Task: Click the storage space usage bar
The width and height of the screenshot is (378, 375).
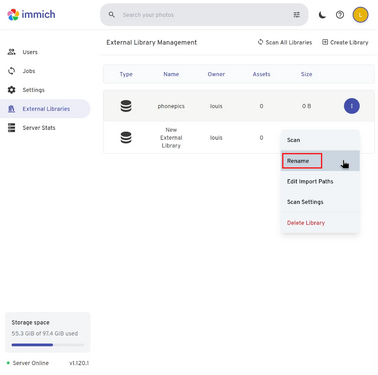Action: click(x=48, y=345)
